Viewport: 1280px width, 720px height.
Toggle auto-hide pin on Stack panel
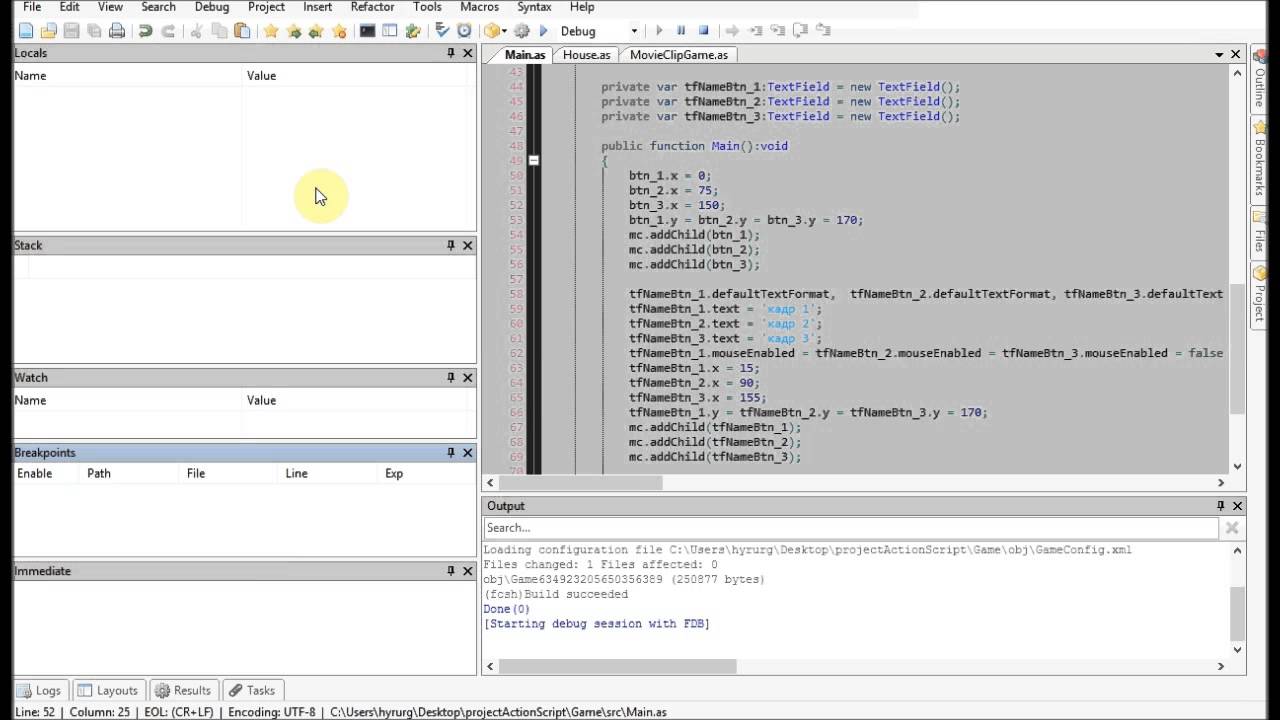[x=451, y=245]
